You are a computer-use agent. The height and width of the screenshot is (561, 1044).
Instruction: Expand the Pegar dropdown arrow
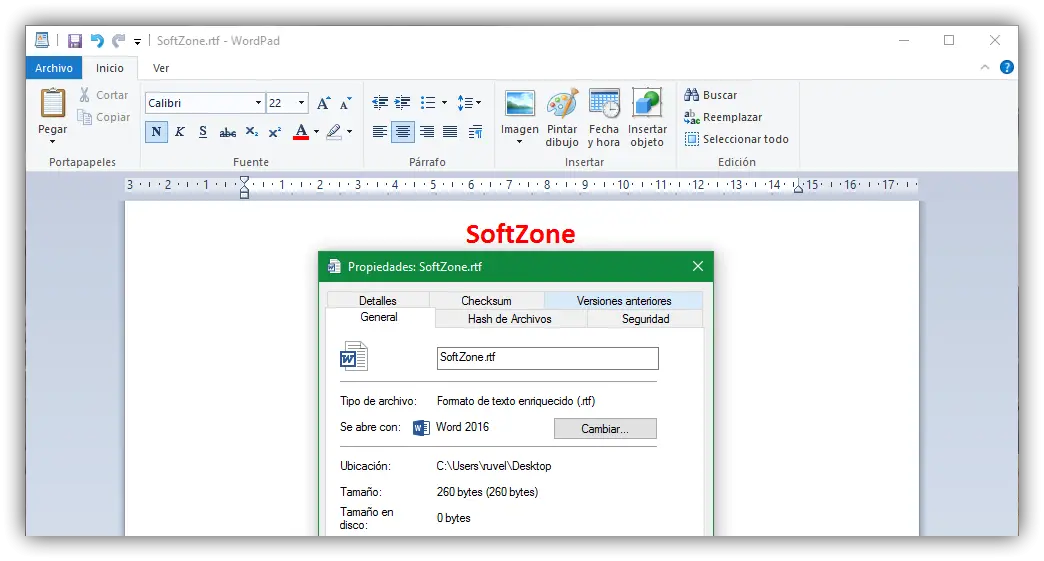[53, 141]
